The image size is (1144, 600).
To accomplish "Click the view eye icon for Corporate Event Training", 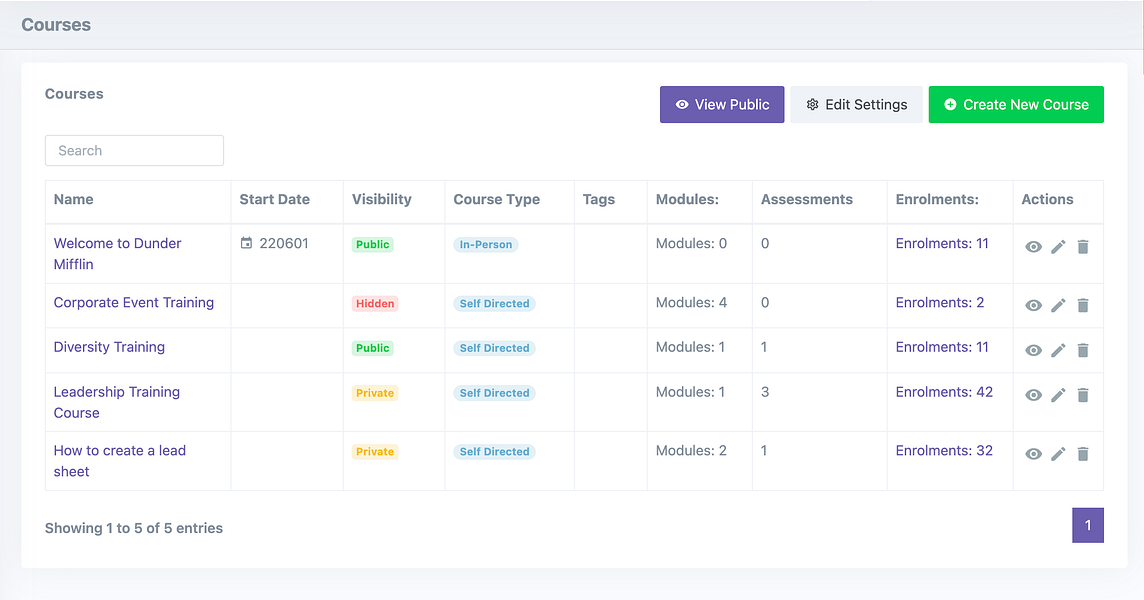I will point(1033,306).
